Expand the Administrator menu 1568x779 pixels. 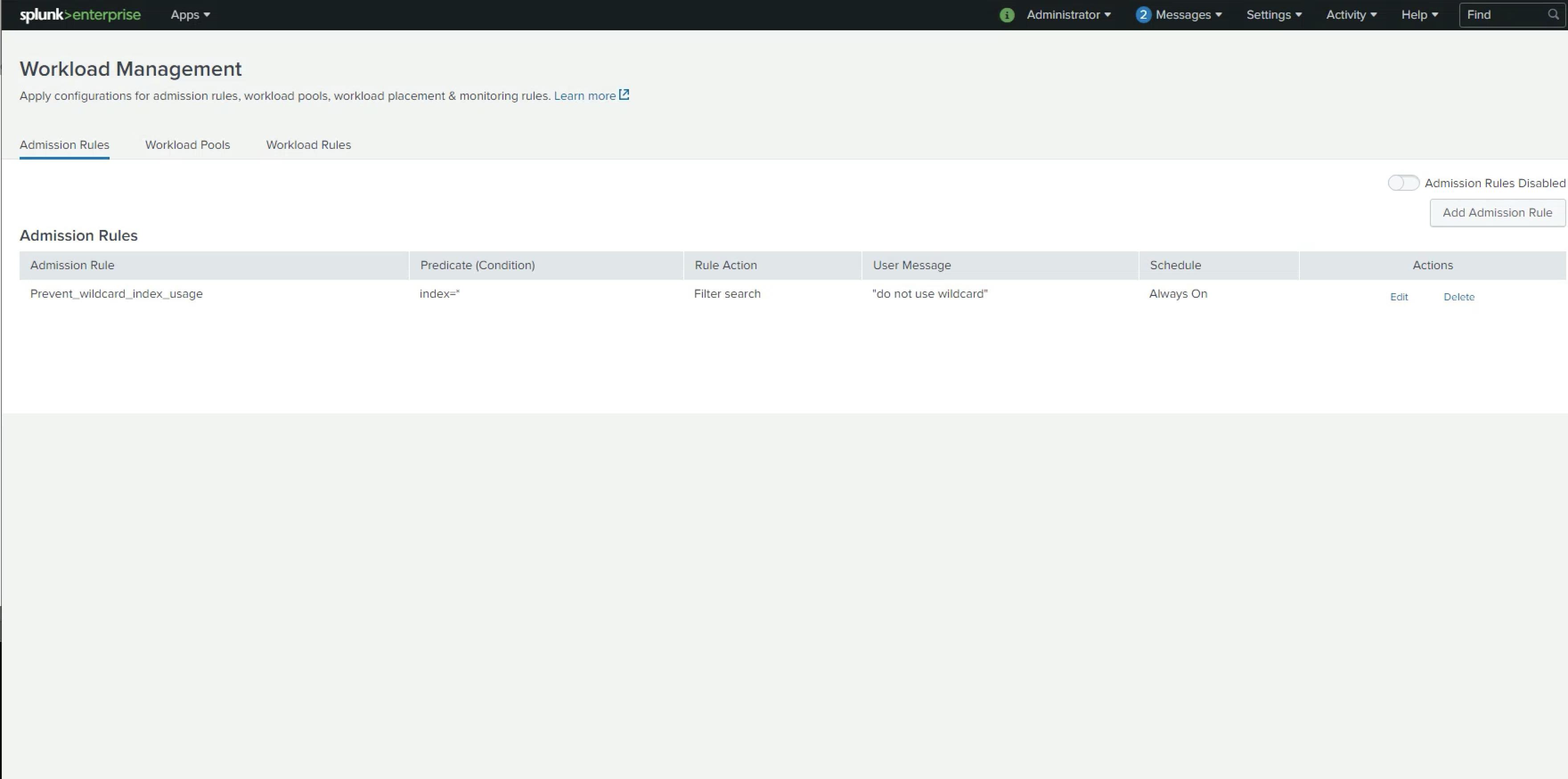tap(1068, 15)
